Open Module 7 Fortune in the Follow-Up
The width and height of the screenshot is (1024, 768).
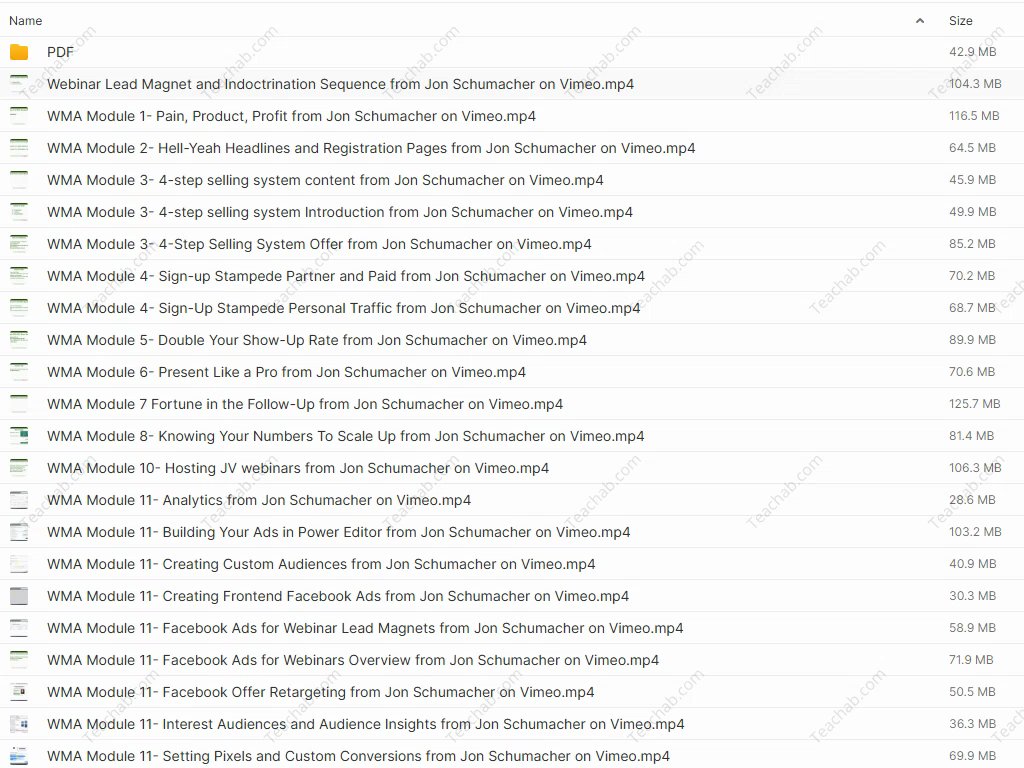[304, 404]
